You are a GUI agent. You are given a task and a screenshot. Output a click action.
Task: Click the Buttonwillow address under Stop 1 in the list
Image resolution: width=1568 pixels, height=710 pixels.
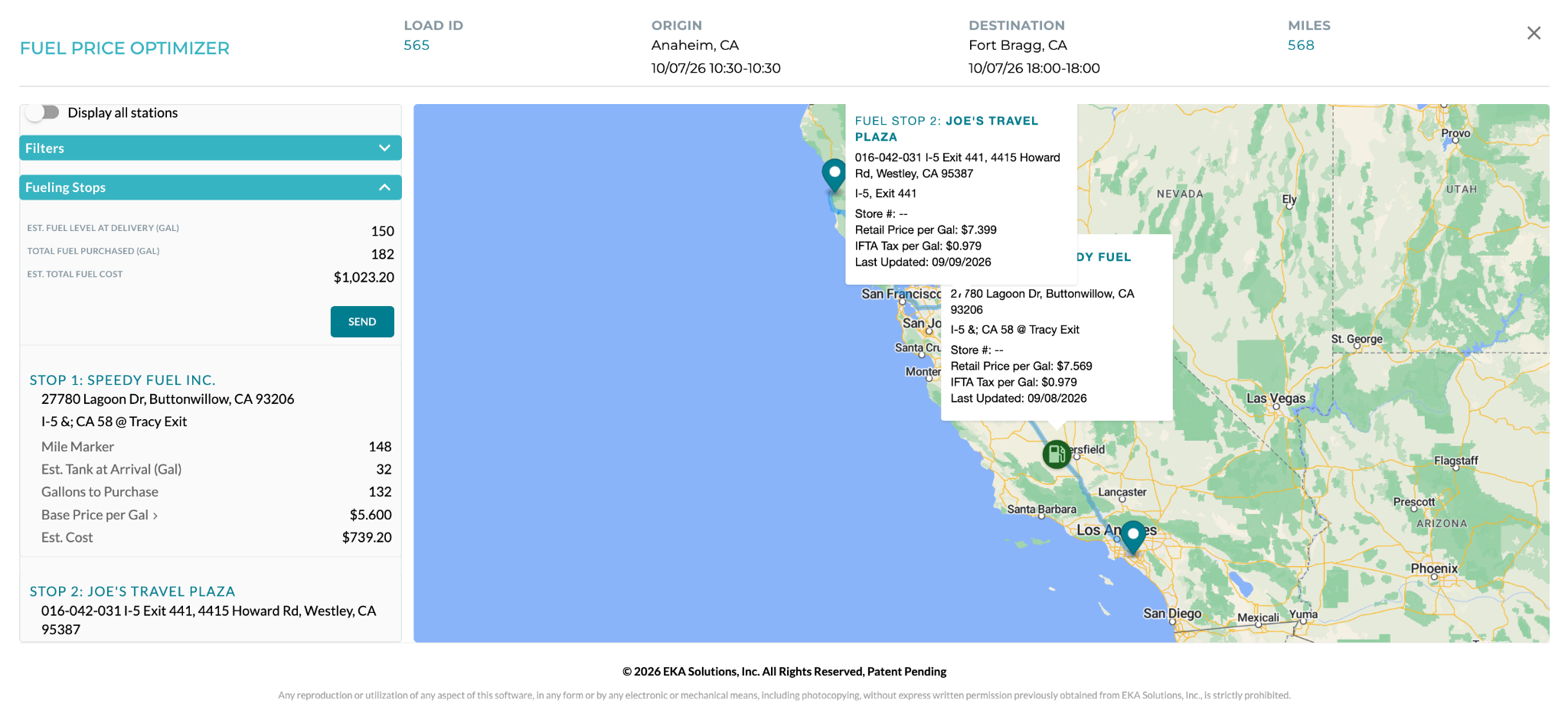[x=168, y=399]
